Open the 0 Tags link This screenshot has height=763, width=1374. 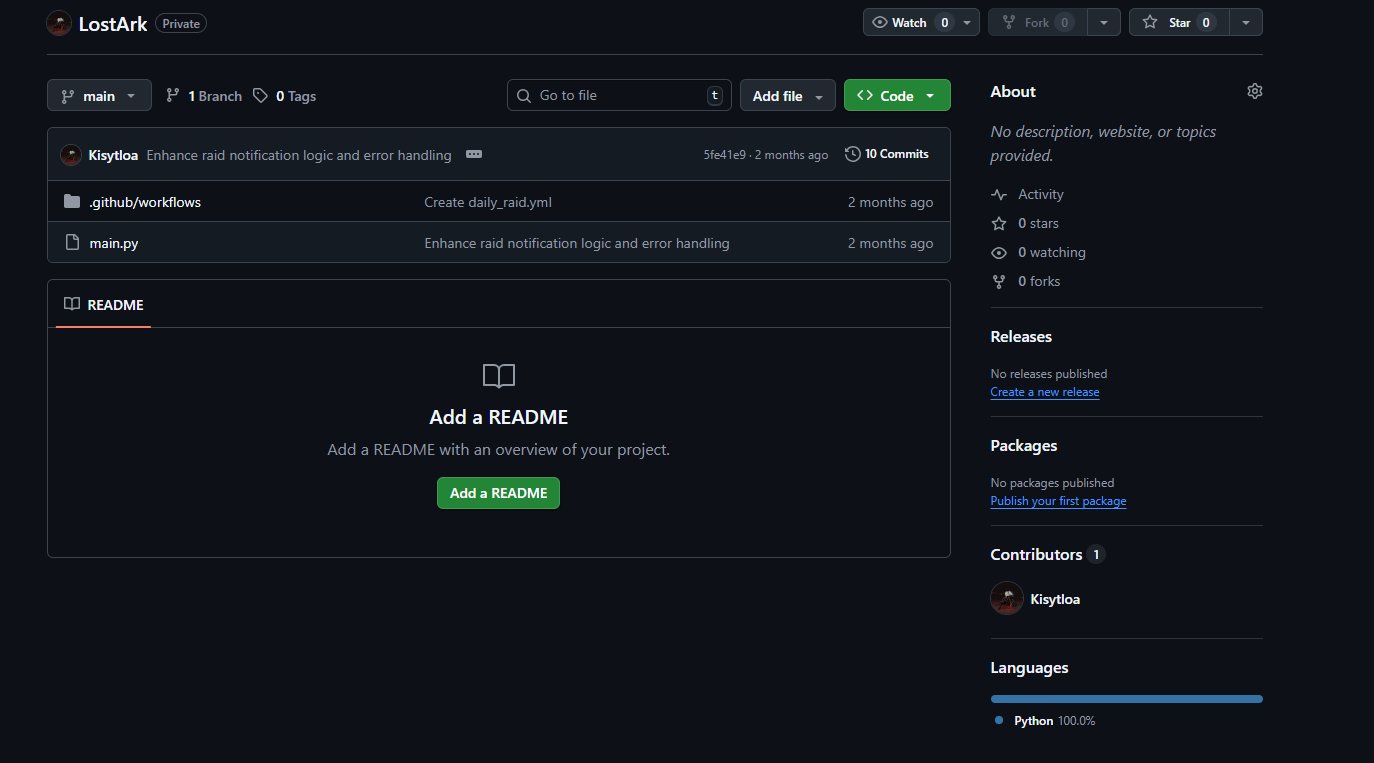(284, 96)
